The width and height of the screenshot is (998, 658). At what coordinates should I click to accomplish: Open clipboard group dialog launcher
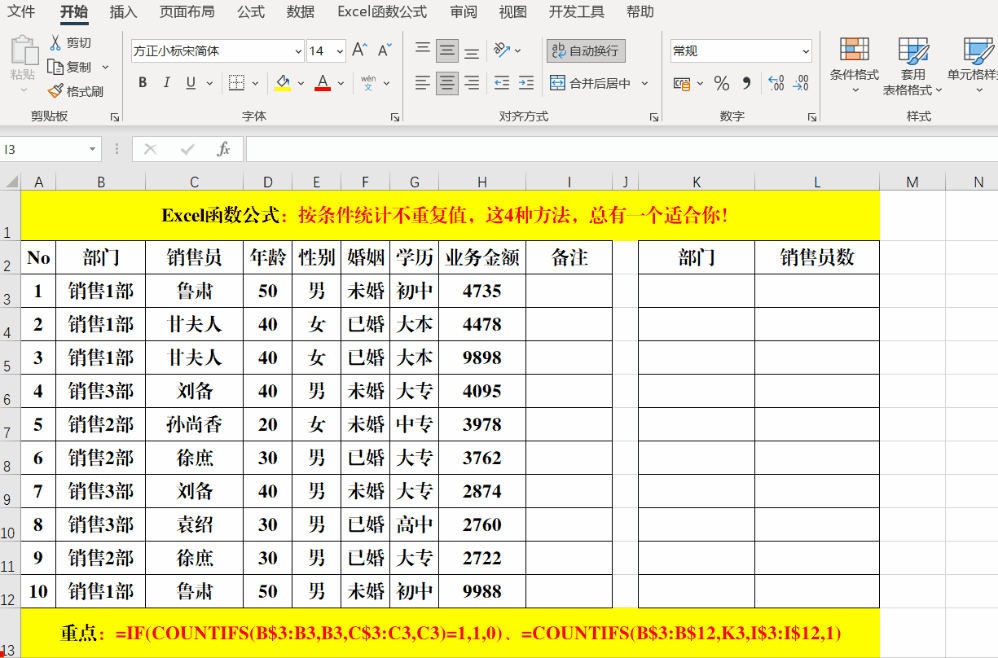click(x=115, y=117)
